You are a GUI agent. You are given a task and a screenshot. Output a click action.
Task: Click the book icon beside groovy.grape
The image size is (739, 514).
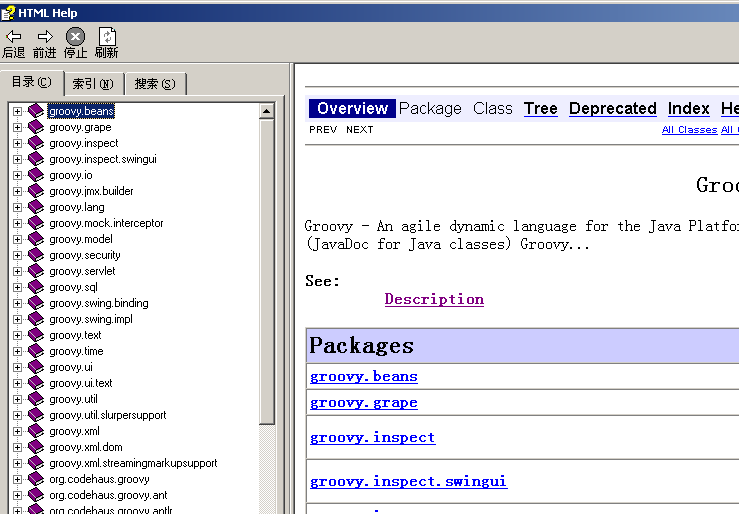tap(36, 127)
